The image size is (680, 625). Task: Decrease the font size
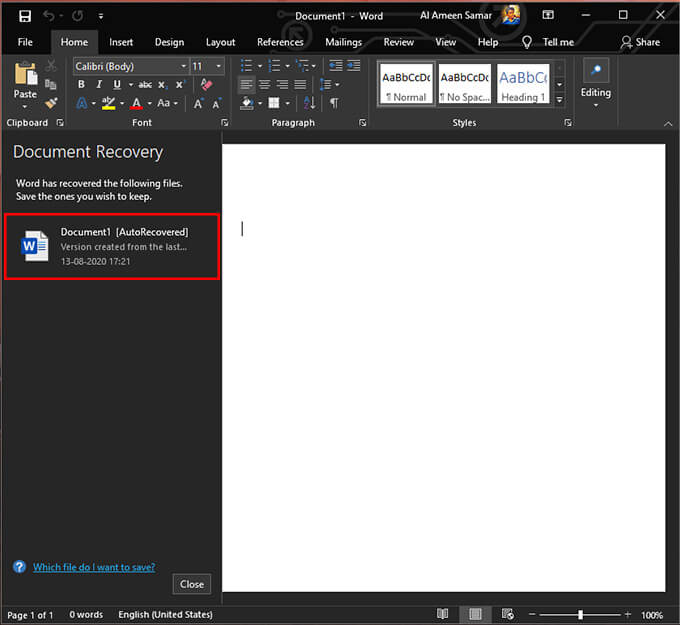tap(216, 103)
